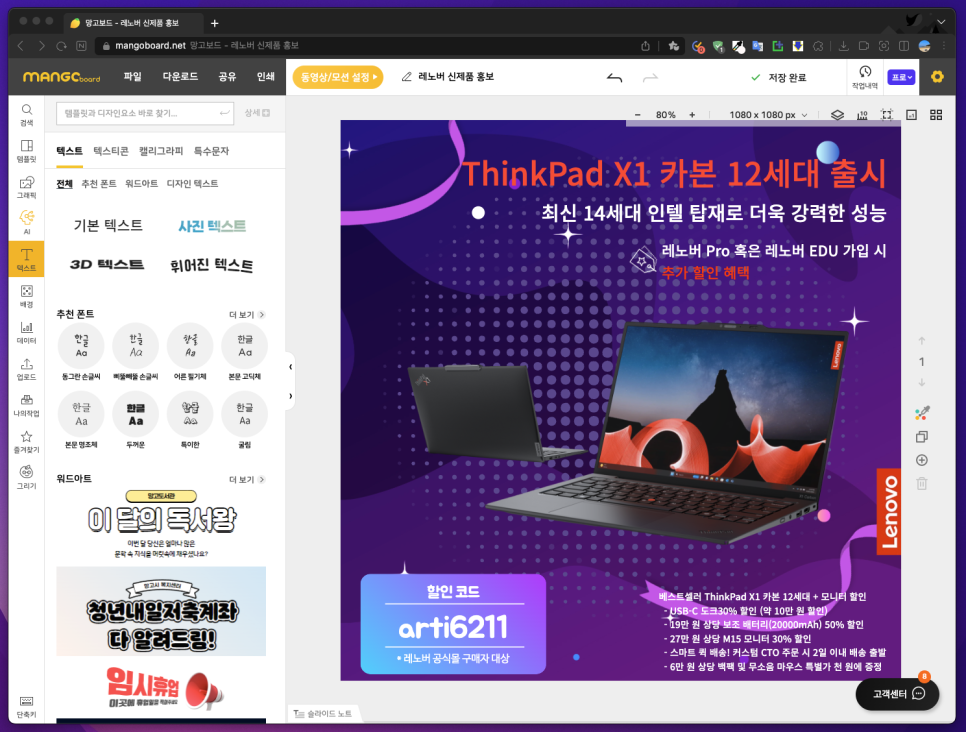Click the fit-to-screen icon above canvas
The height and width of the screenshot is (732, 966).
[x=887, y=115]
